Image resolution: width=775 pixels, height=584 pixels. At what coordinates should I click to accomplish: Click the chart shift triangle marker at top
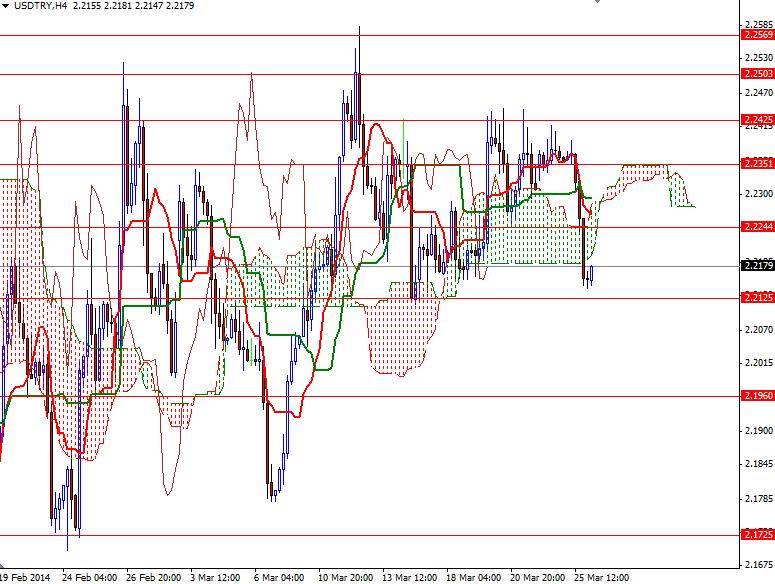598,1
